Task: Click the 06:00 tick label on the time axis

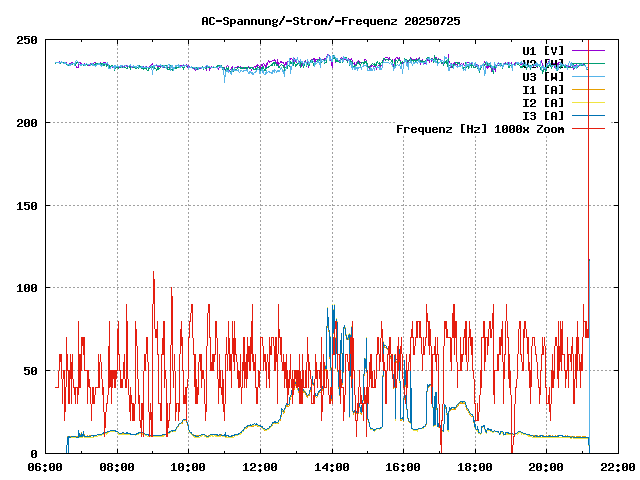Action: [46, 467]
